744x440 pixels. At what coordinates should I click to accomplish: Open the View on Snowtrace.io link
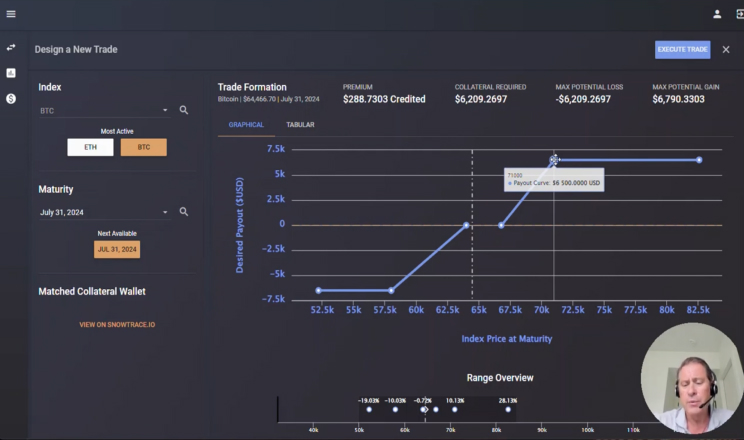[117, 324]
